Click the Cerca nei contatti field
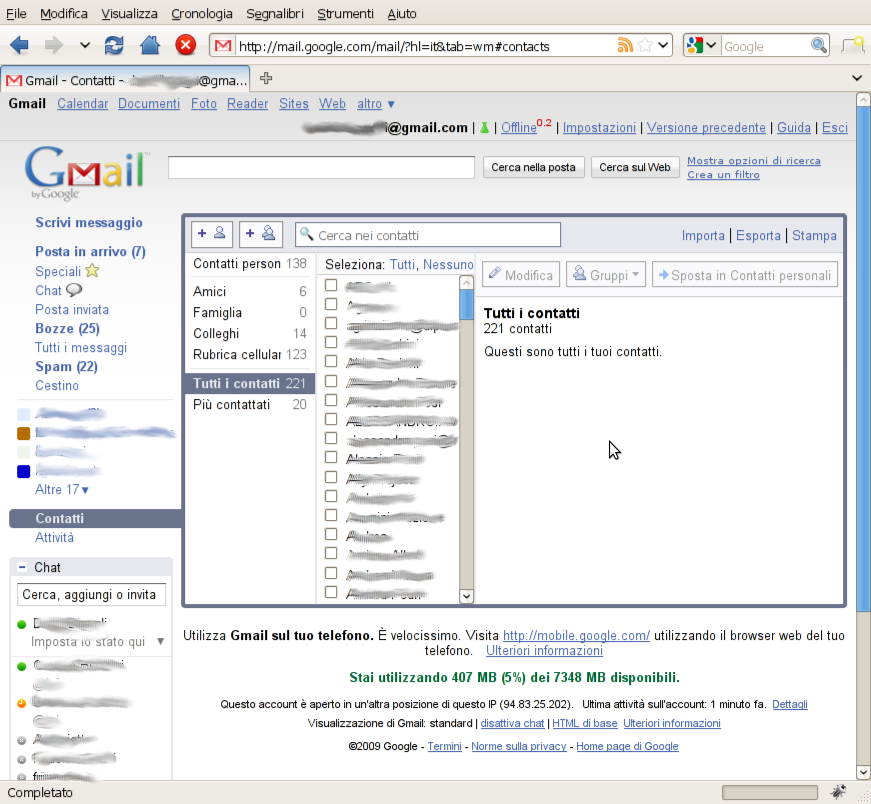The image size is (871, 804). click(x=428, y=234)
